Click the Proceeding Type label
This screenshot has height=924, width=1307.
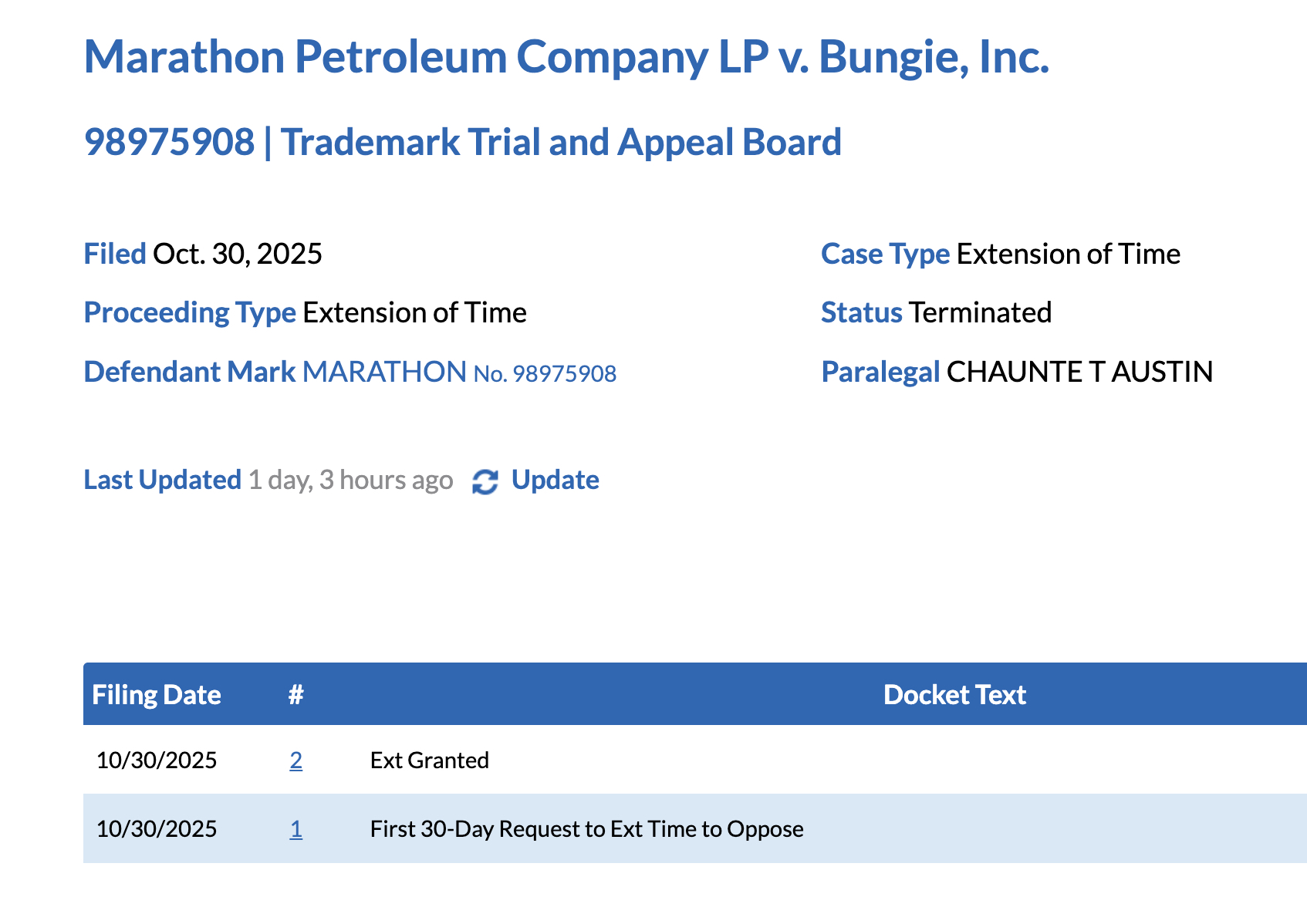tap(190, 312)
